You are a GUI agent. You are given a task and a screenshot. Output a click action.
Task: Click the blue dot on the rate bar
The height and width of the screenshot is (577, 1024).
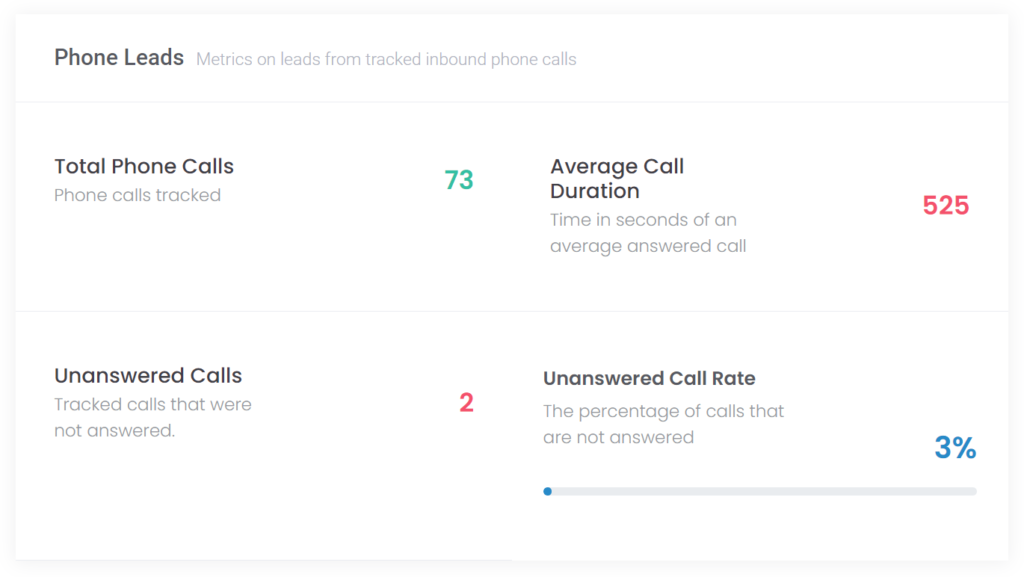(x=547, y=491)
